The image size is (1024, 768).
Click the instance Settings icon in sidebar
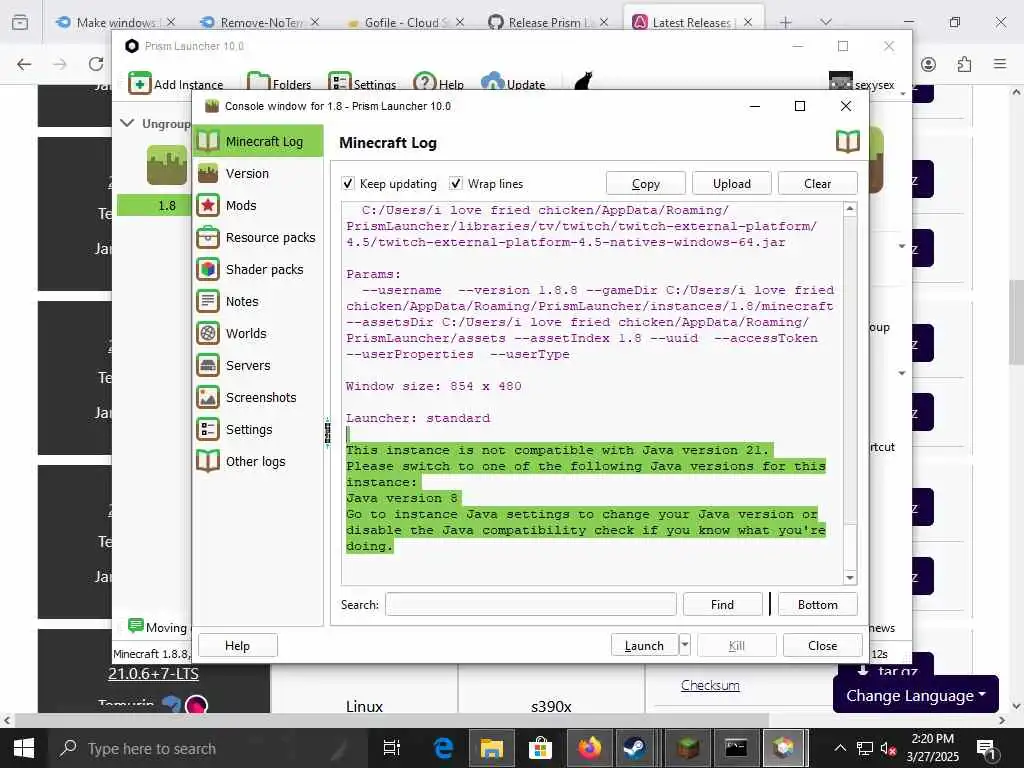pyautogui.click(x=208, y=429)
